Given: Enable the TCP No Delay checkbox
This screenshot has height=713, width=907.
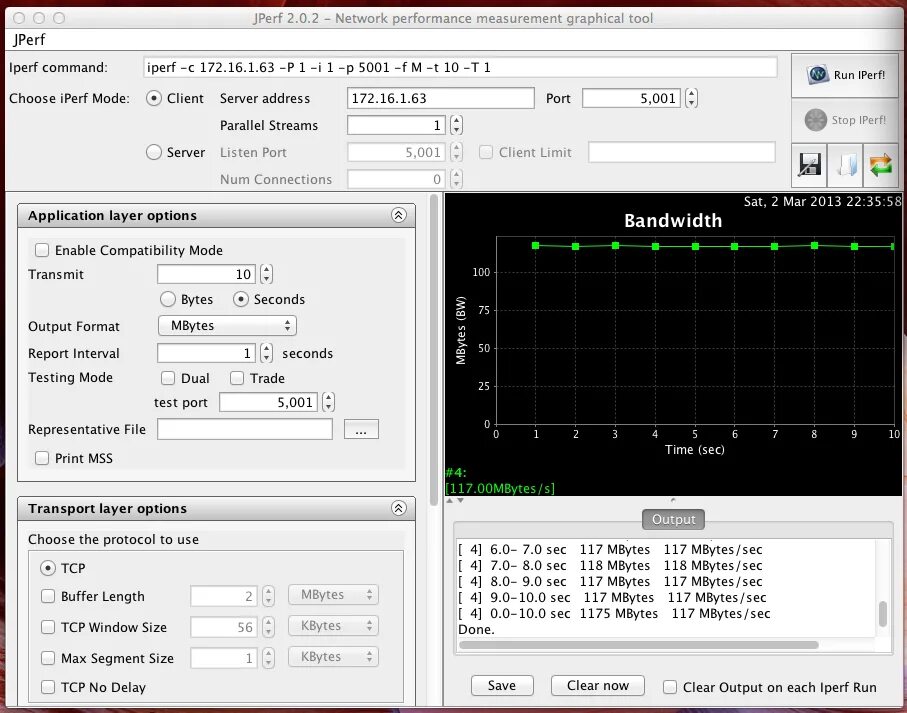Looking at the screenshot, I should [x=48, y=687].
